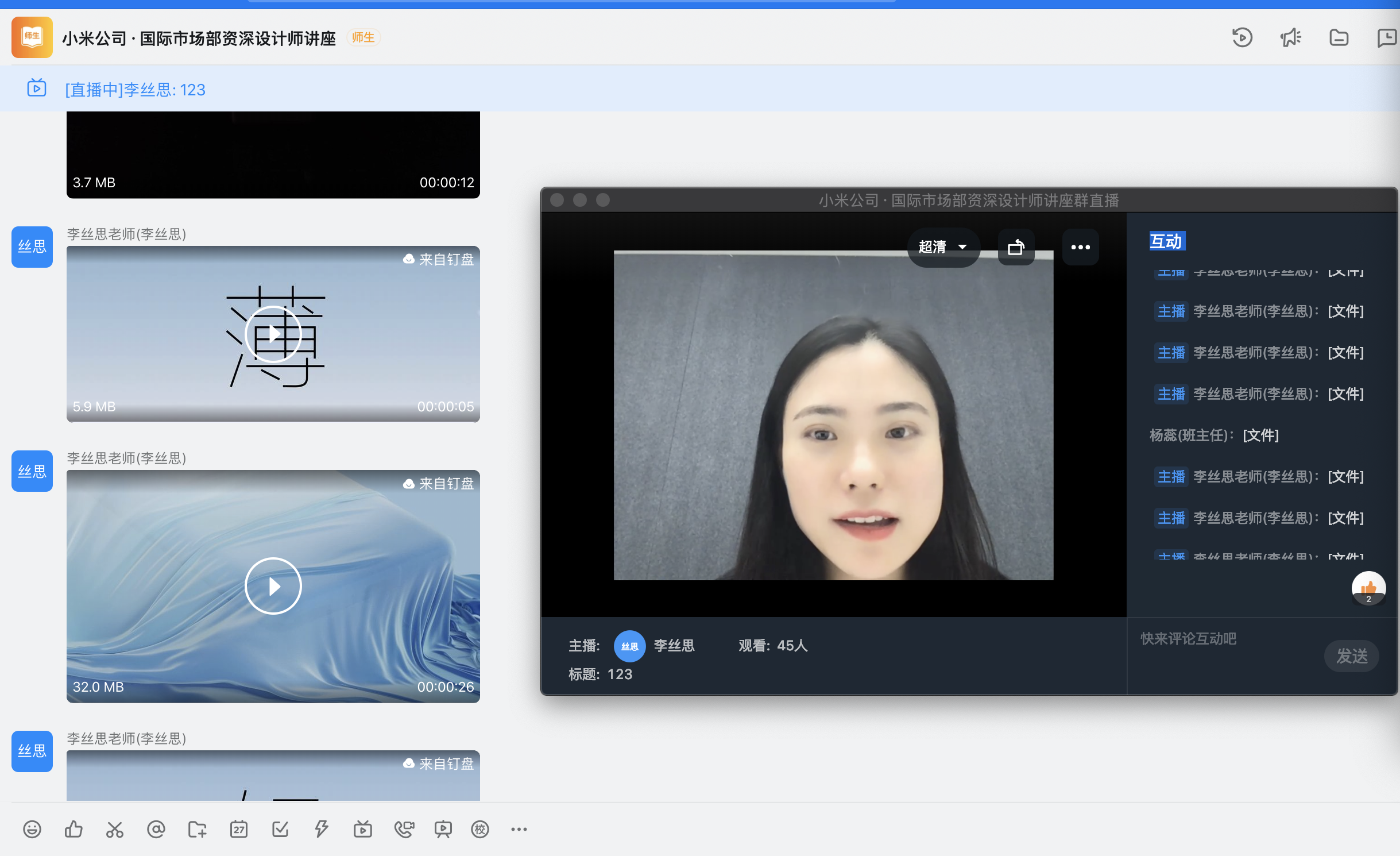Click the thumbs-up like bubble in livestream

[x=1368, y=588]
